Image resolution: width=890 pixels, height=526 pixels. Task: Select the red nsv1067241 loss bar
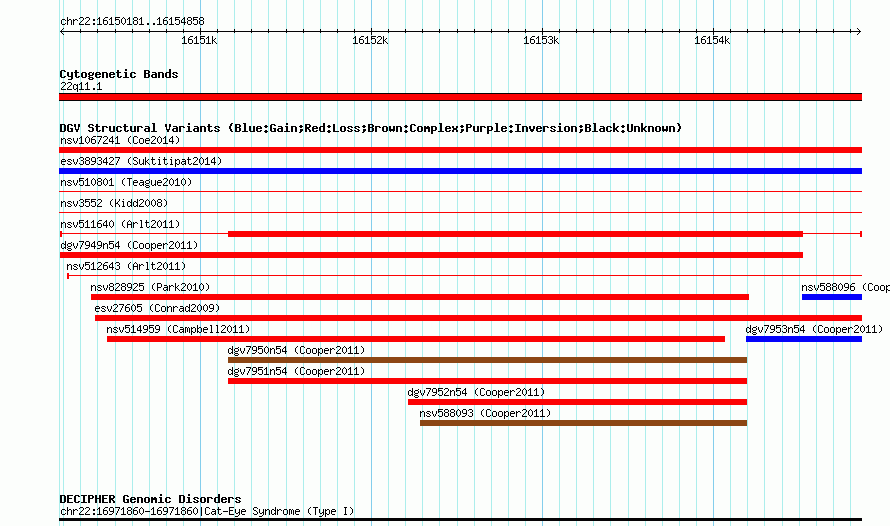tap(460, 150)
